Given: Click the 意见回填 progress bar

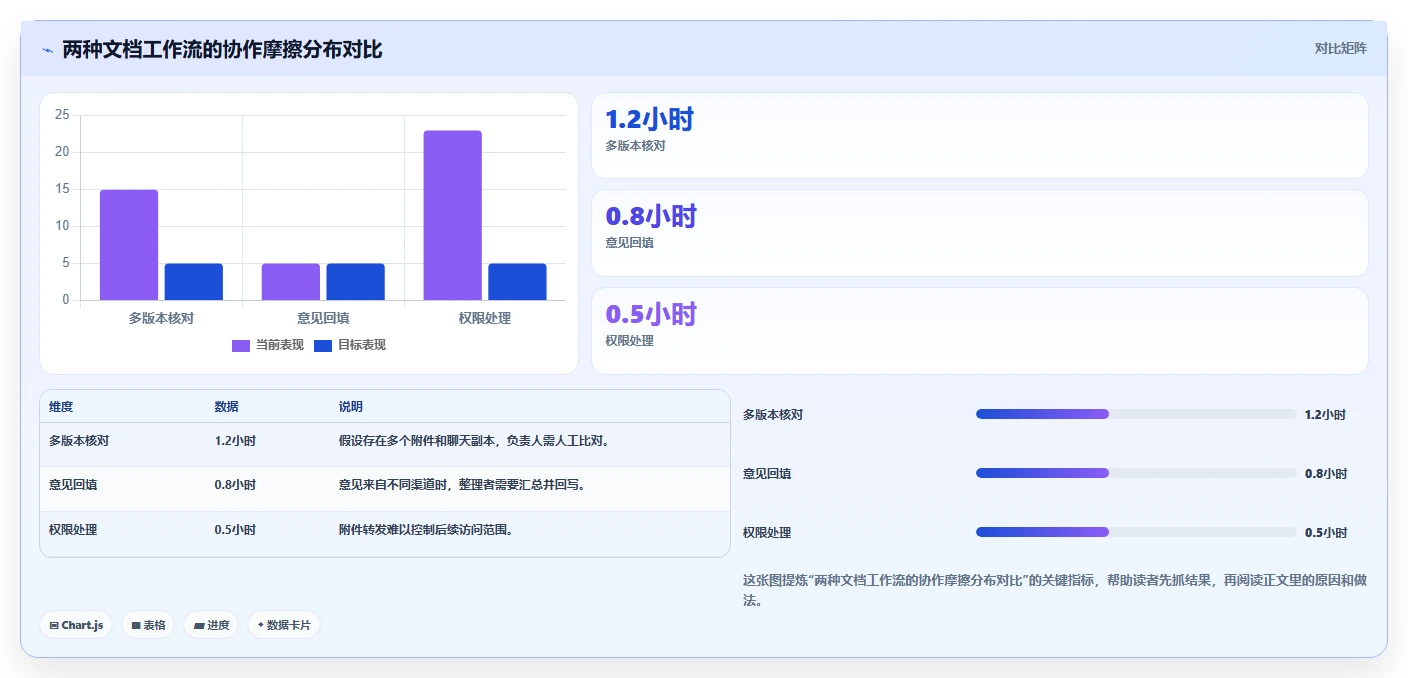Looking at the screenshot, I should tap(1136, 473).
